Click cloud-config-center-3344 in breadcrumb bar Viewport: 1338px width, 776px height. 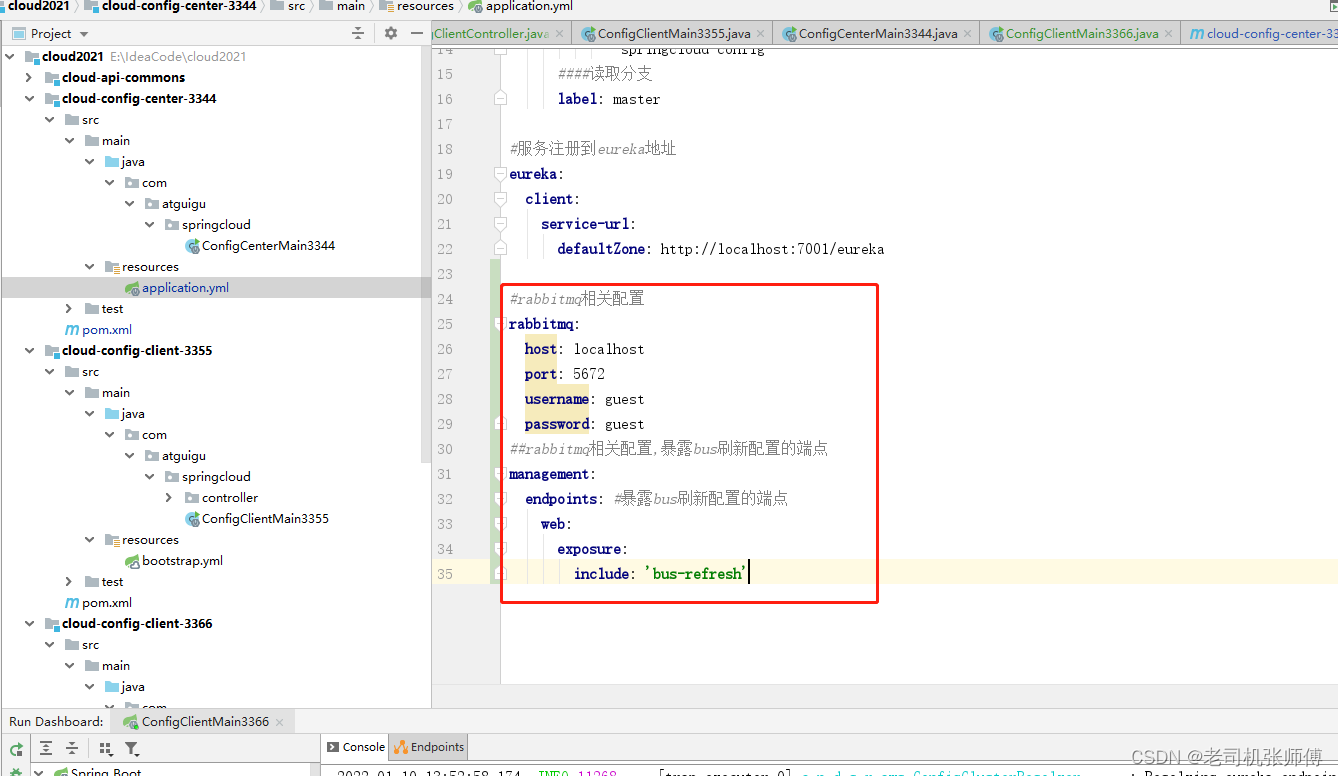[x=170, y=6]
